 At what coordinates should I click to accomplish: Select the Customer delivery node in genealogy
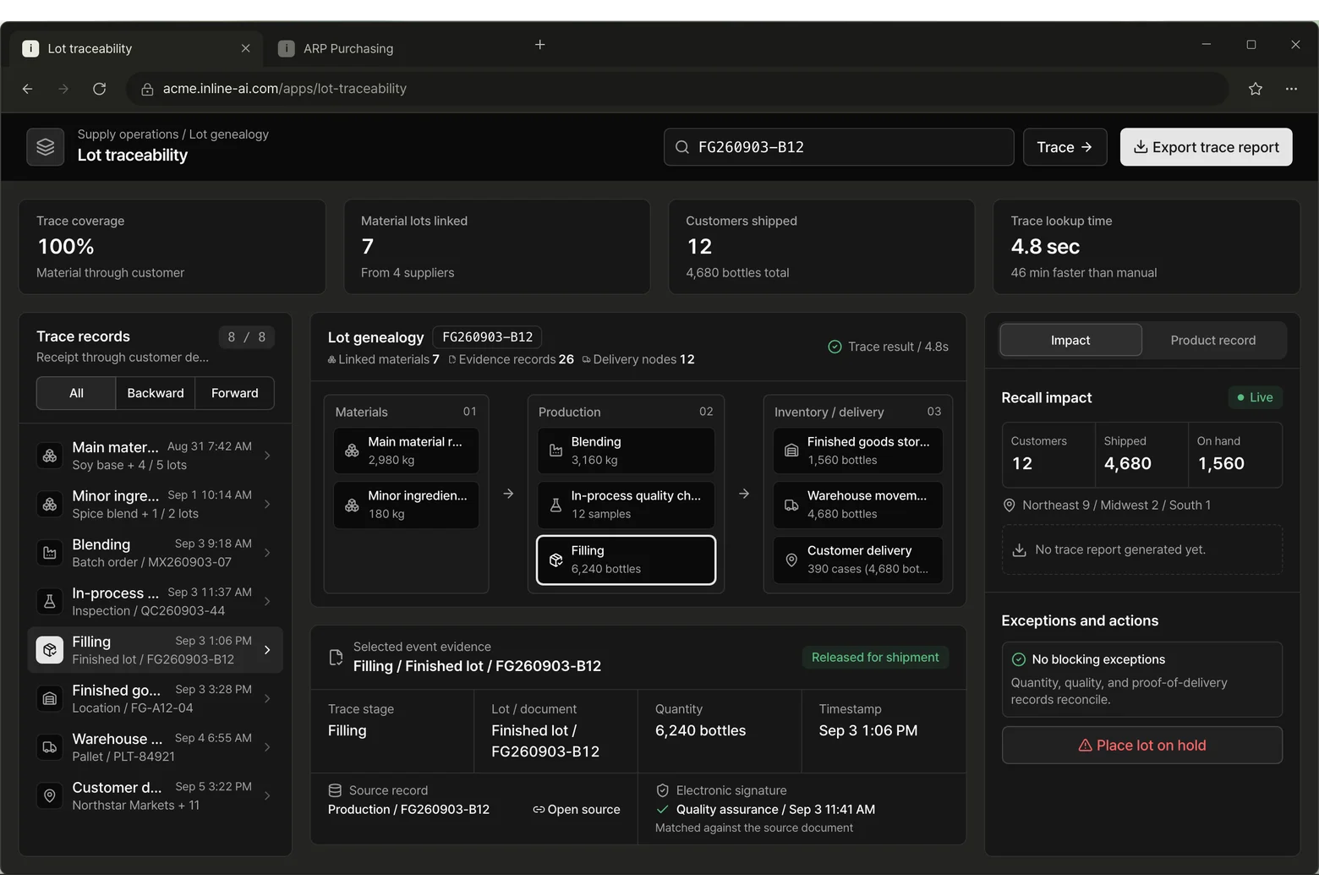tap(858, 560)
